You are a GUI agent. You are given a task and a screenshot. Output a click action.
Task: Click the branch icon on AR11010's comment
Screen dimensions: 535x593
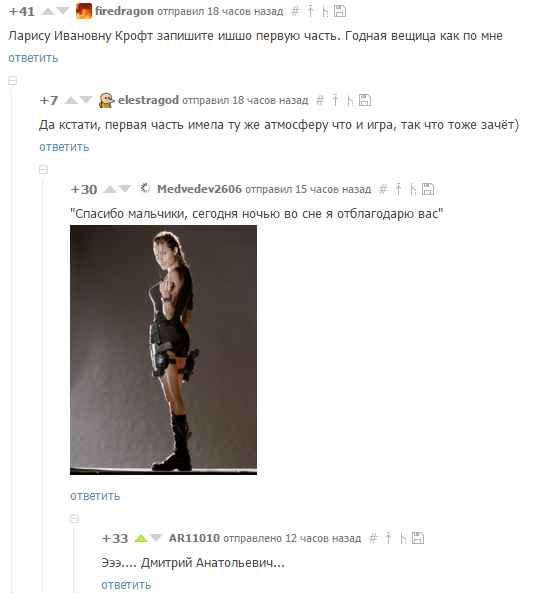click(x=403, y=538)
